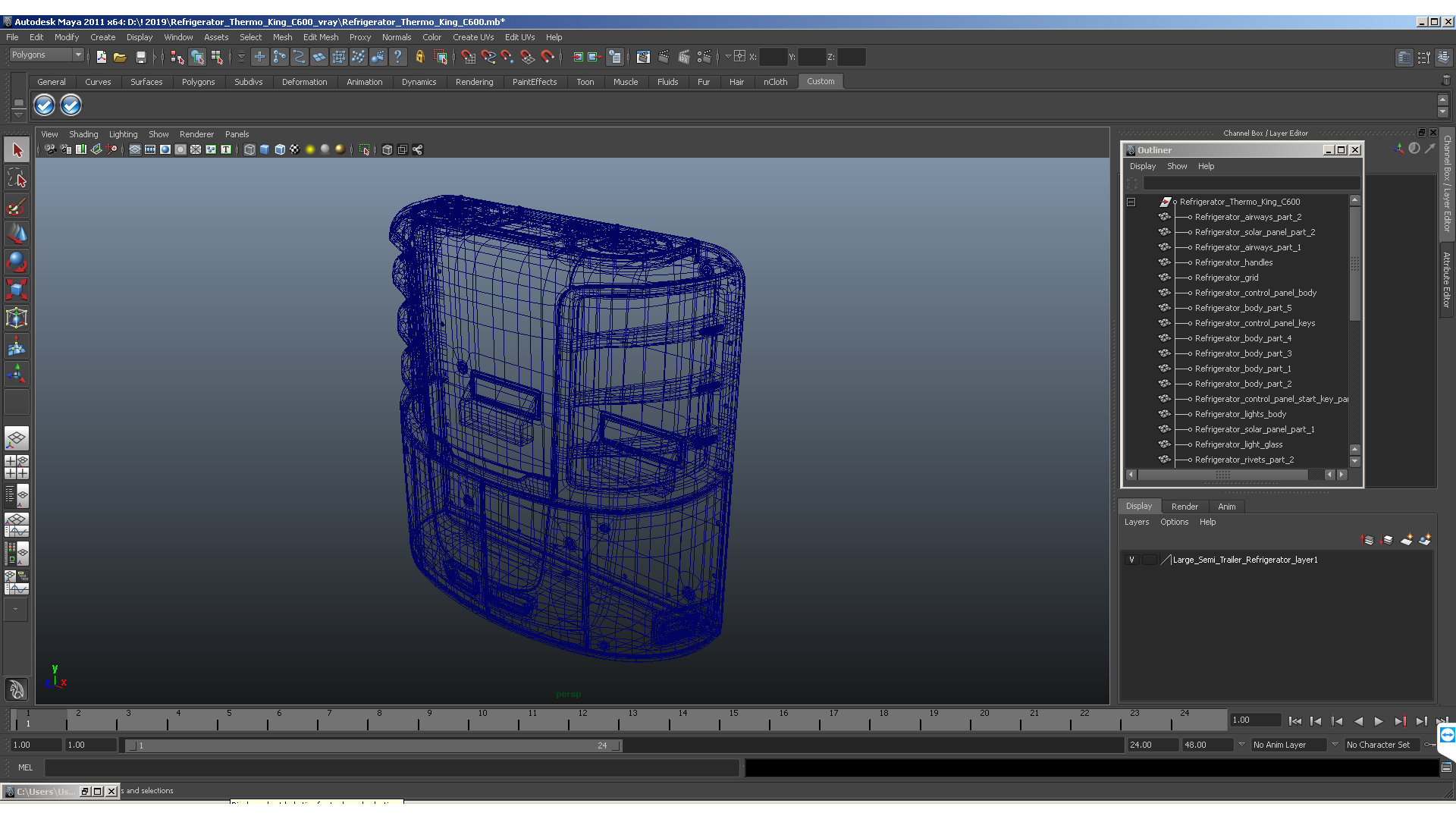Click the Rotate tool sphere icon
The height and width of the screenshot is (819, 1456).
[x=17, y=262]
